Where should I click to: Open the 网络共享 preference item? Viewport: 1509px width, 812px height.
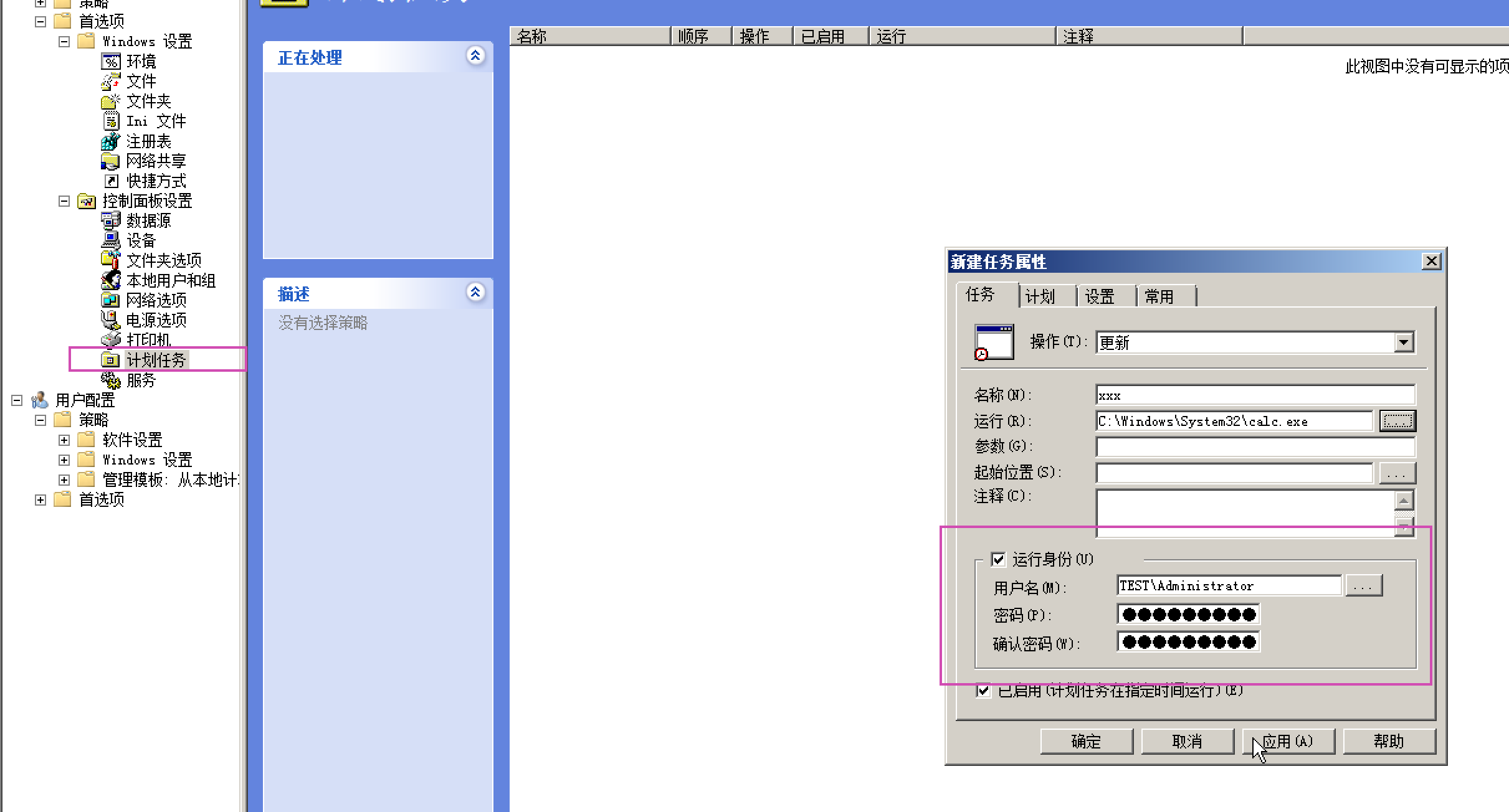155,161
